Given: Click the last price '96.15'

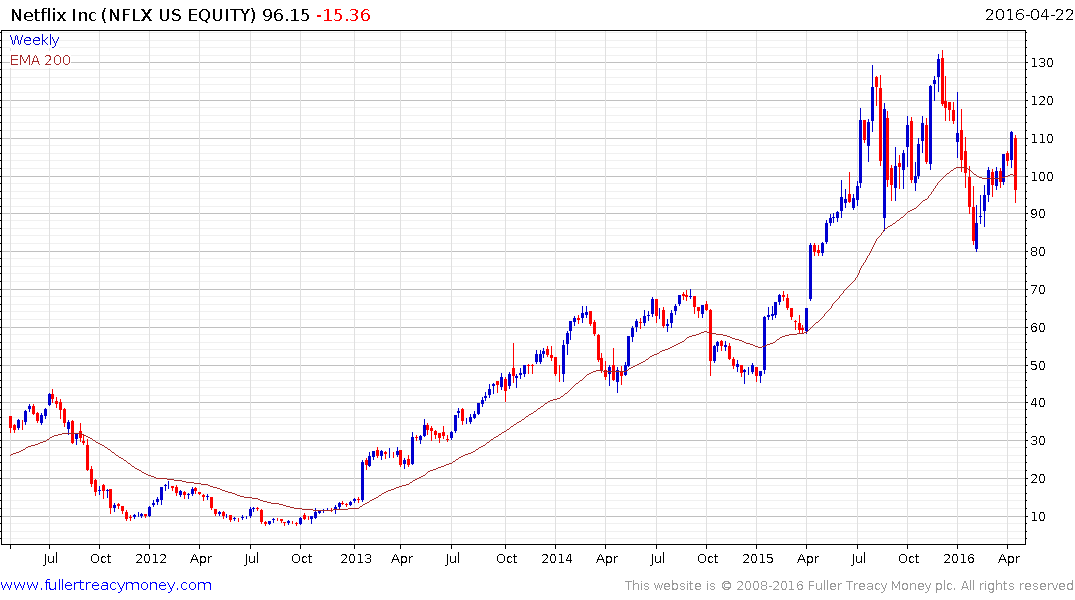Looking at the screenshot, I should tap(286, 15).
